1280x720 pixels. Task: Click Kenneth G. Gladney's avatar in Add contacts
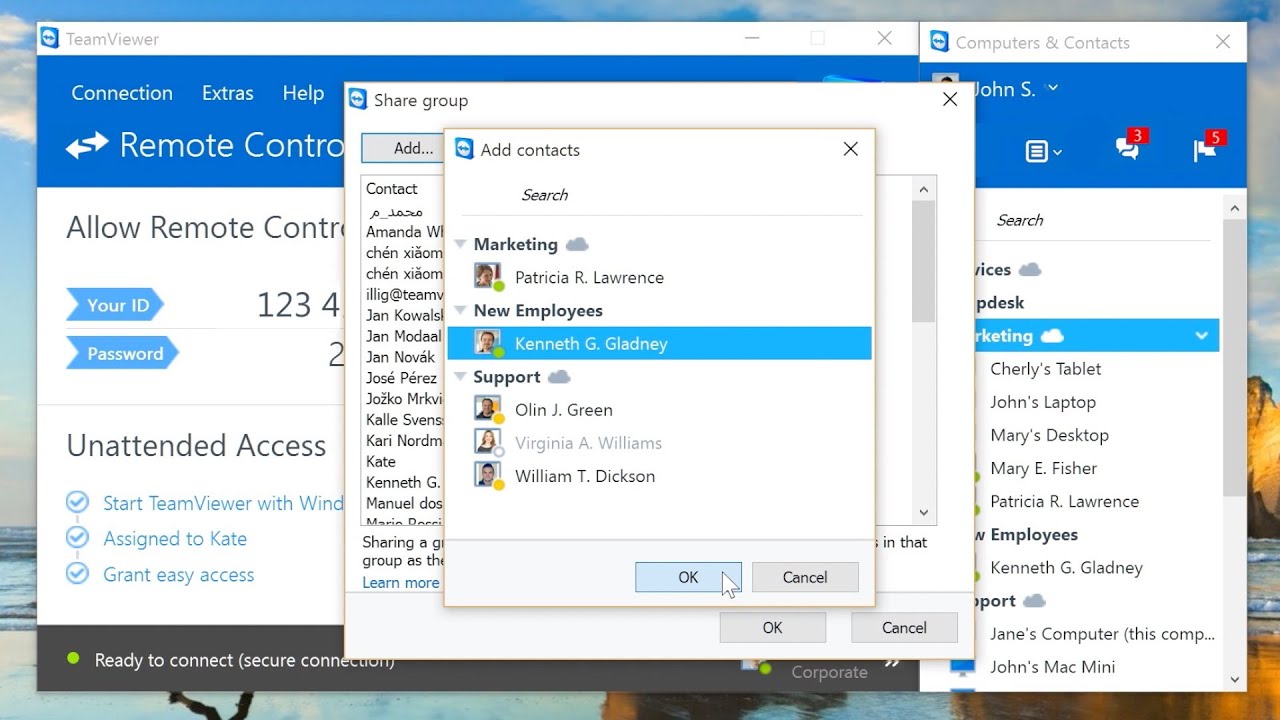(488, 343)
